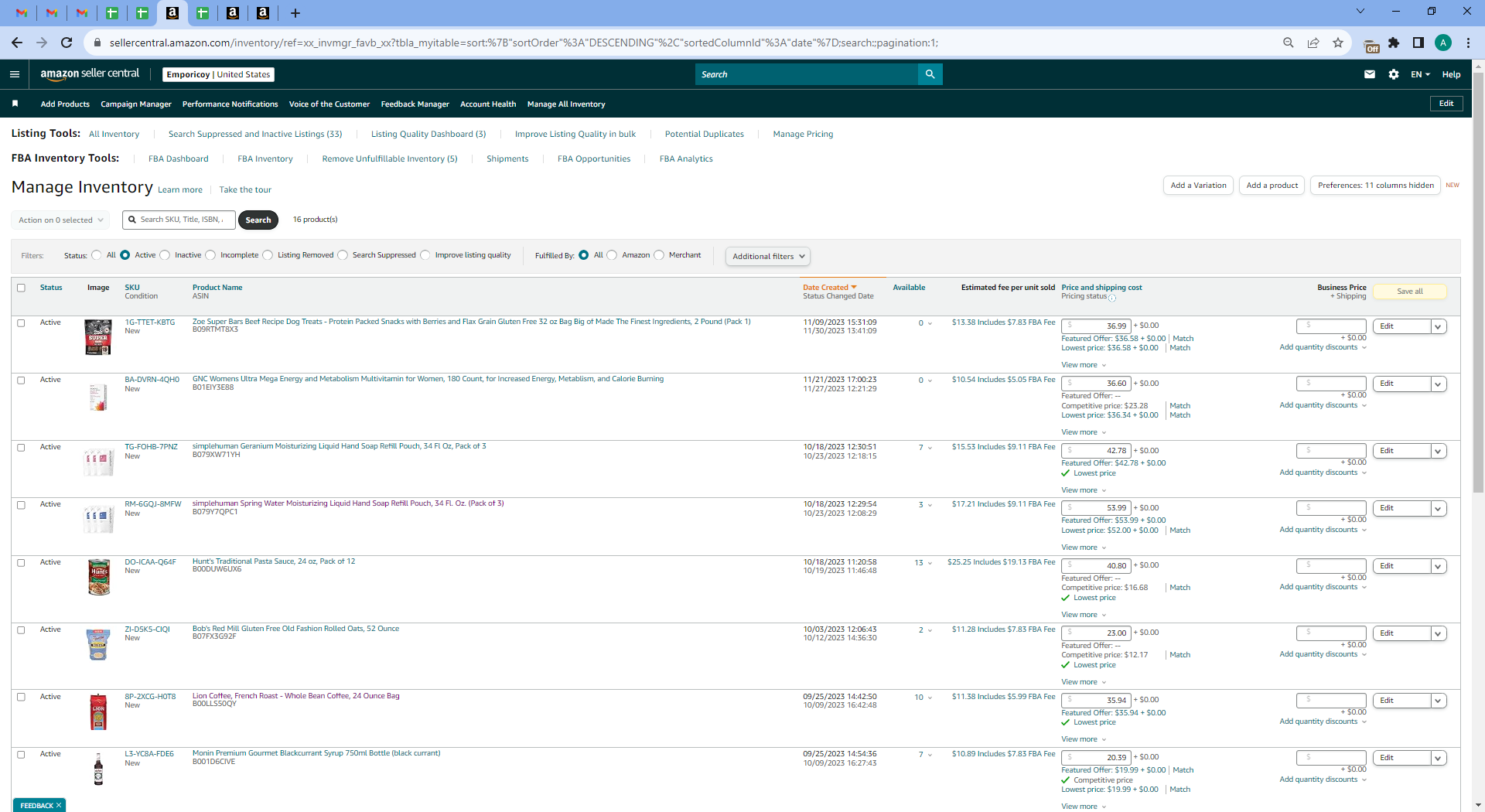The image size is (1485, 812).
Task: Open the Action on 0 selected dropdown
Action: [60, 220]
